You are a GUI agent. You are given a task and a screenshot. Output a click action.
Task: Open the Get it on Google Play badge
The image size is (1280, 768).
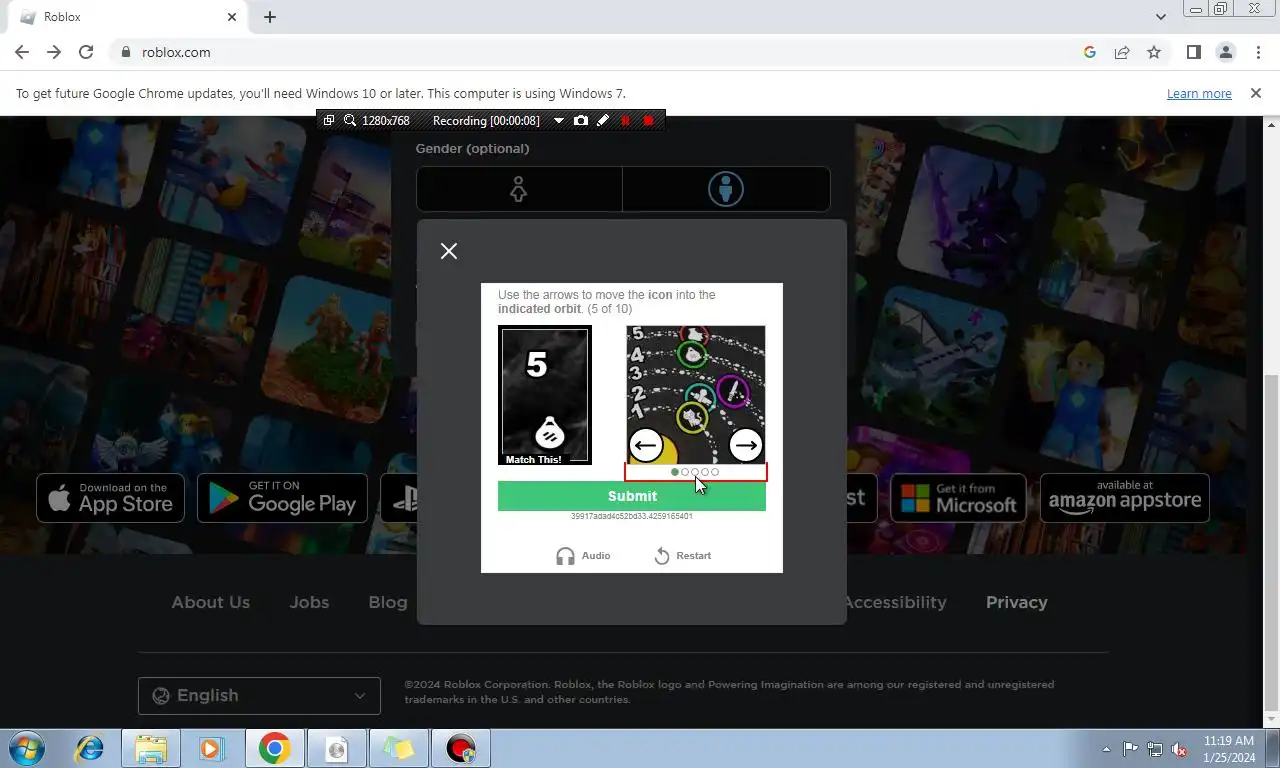tap(282, 498)
